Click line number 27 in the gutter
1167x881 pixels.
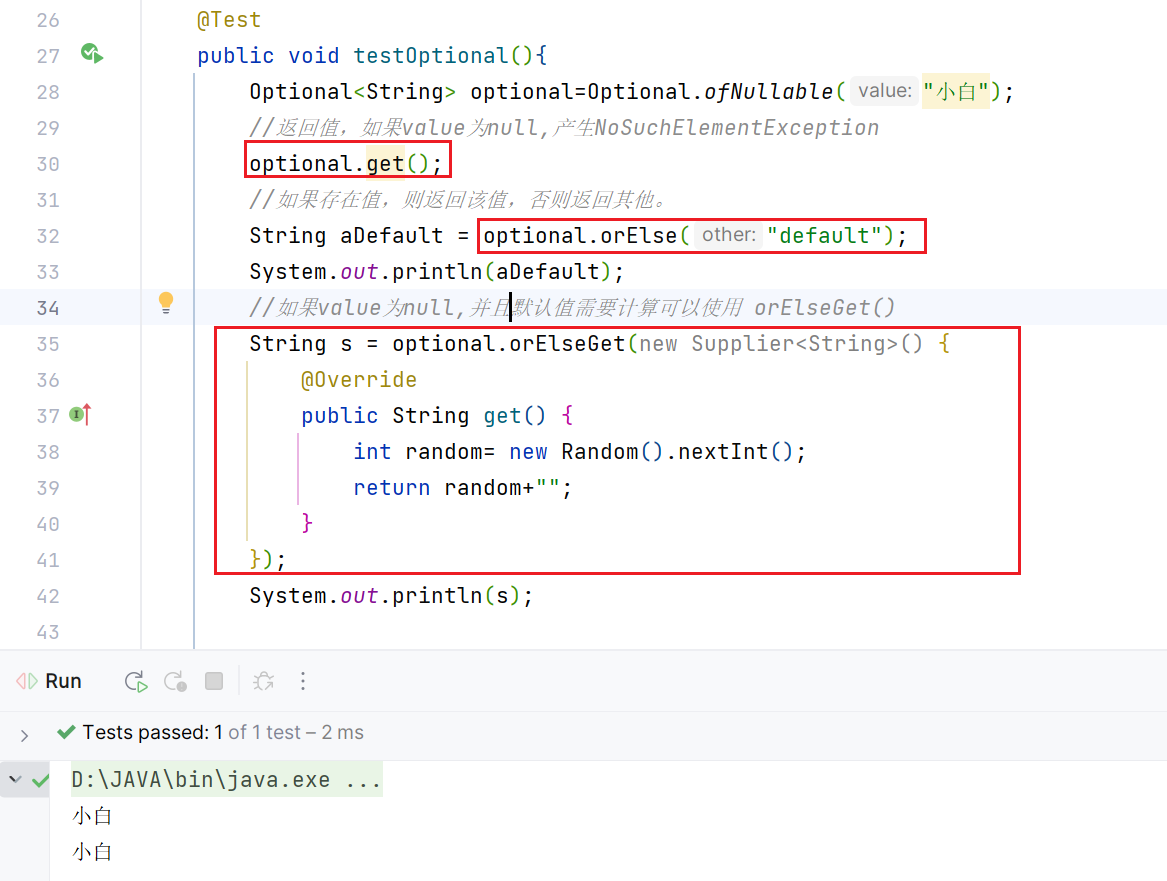pyautogui.click(x=48, y=56)
